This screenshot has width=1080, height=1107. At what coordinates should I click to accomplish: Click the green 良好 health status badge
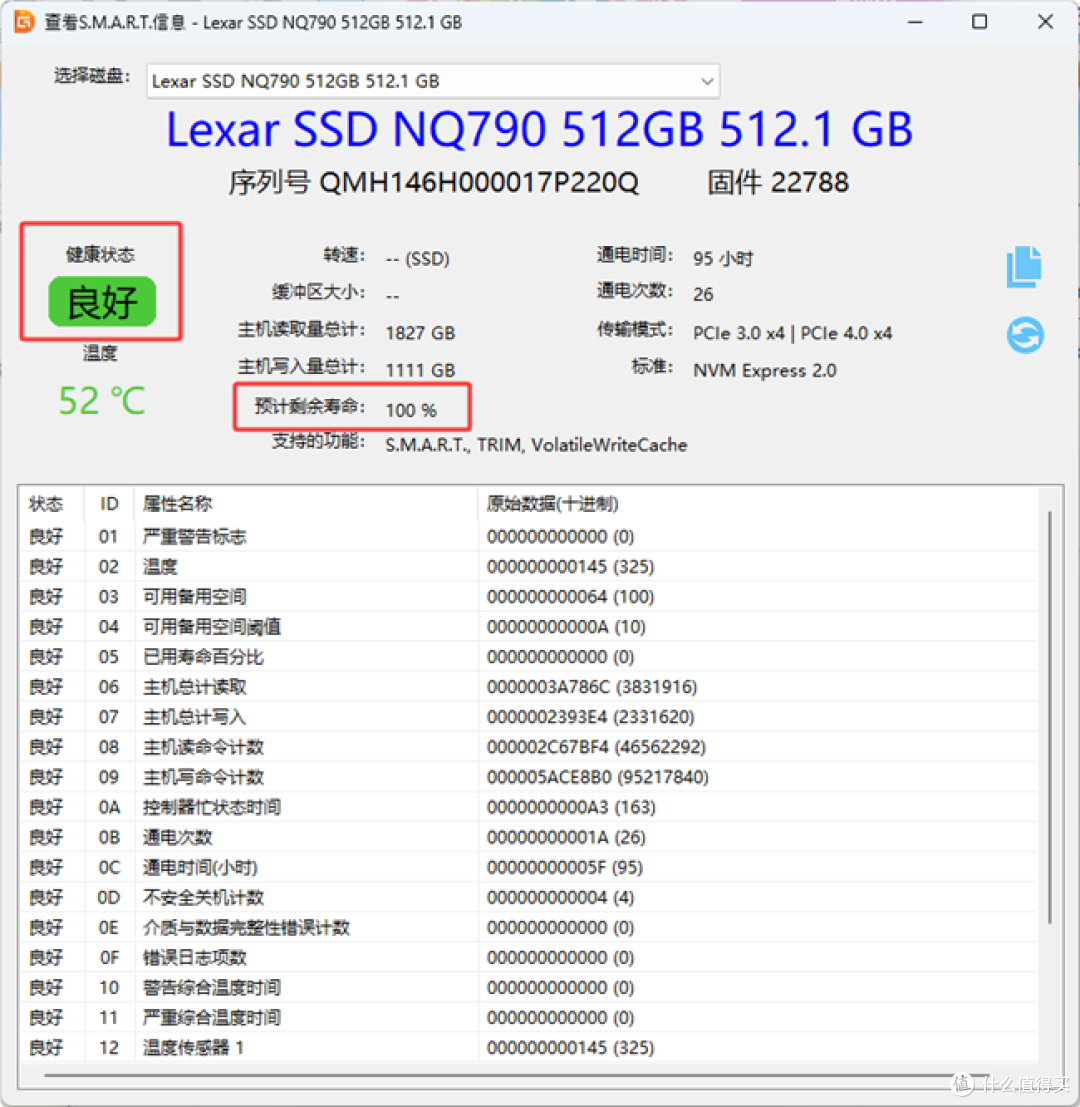pos(102,301)
